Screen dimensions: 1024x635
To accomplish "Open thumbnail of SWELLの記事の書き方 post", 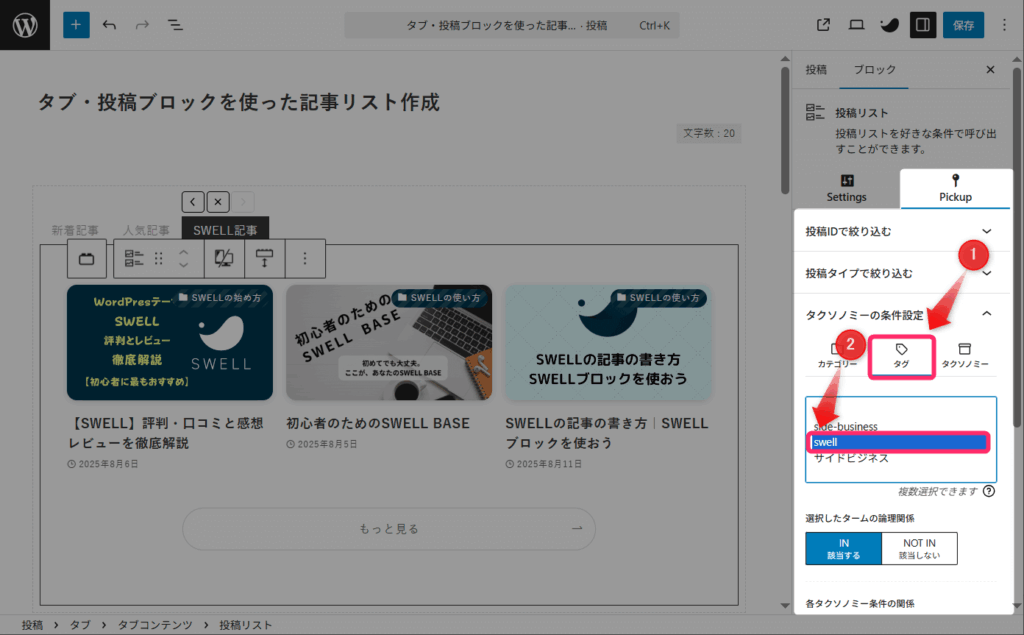I will tap(608, 342).
